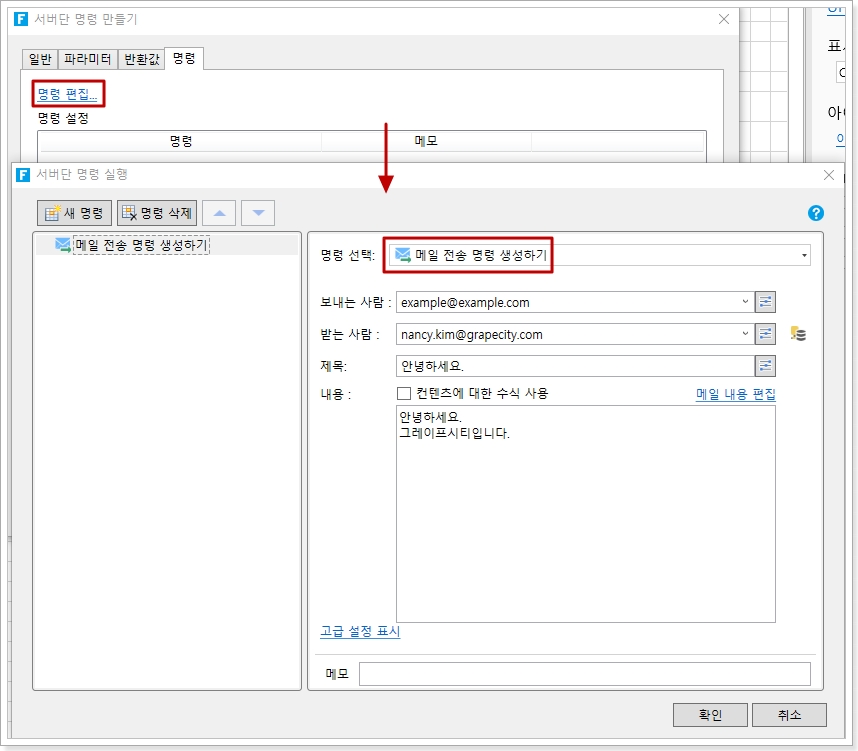Switch to the 반환값 tab
The height and width of the screenshot is (751, 858).
[x=141, y=59]
